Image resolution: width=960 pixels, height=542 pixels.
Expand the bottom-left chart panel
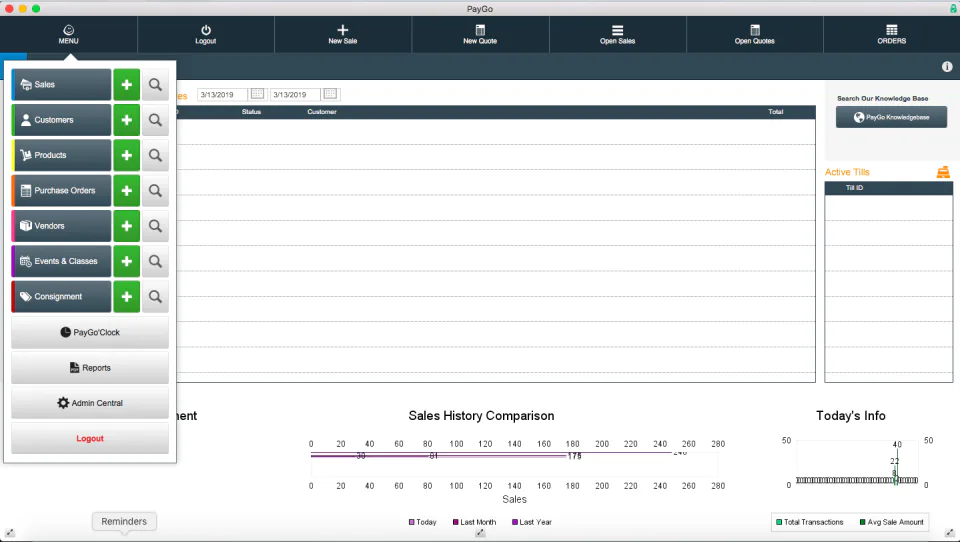point(9,533)
